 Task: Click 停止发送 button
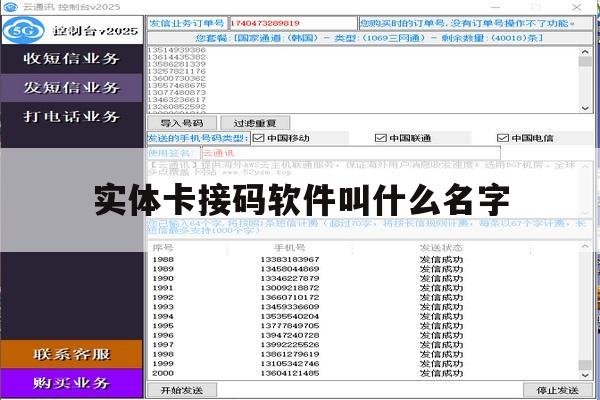coord(558,390)
